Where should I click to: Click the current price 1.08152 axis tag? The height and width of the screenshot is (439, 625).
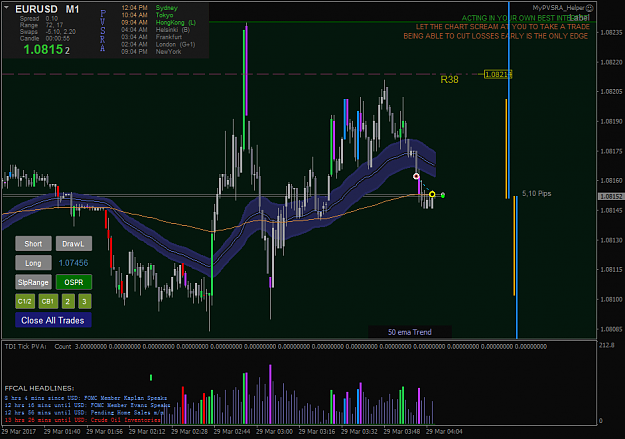click(611, 197)
